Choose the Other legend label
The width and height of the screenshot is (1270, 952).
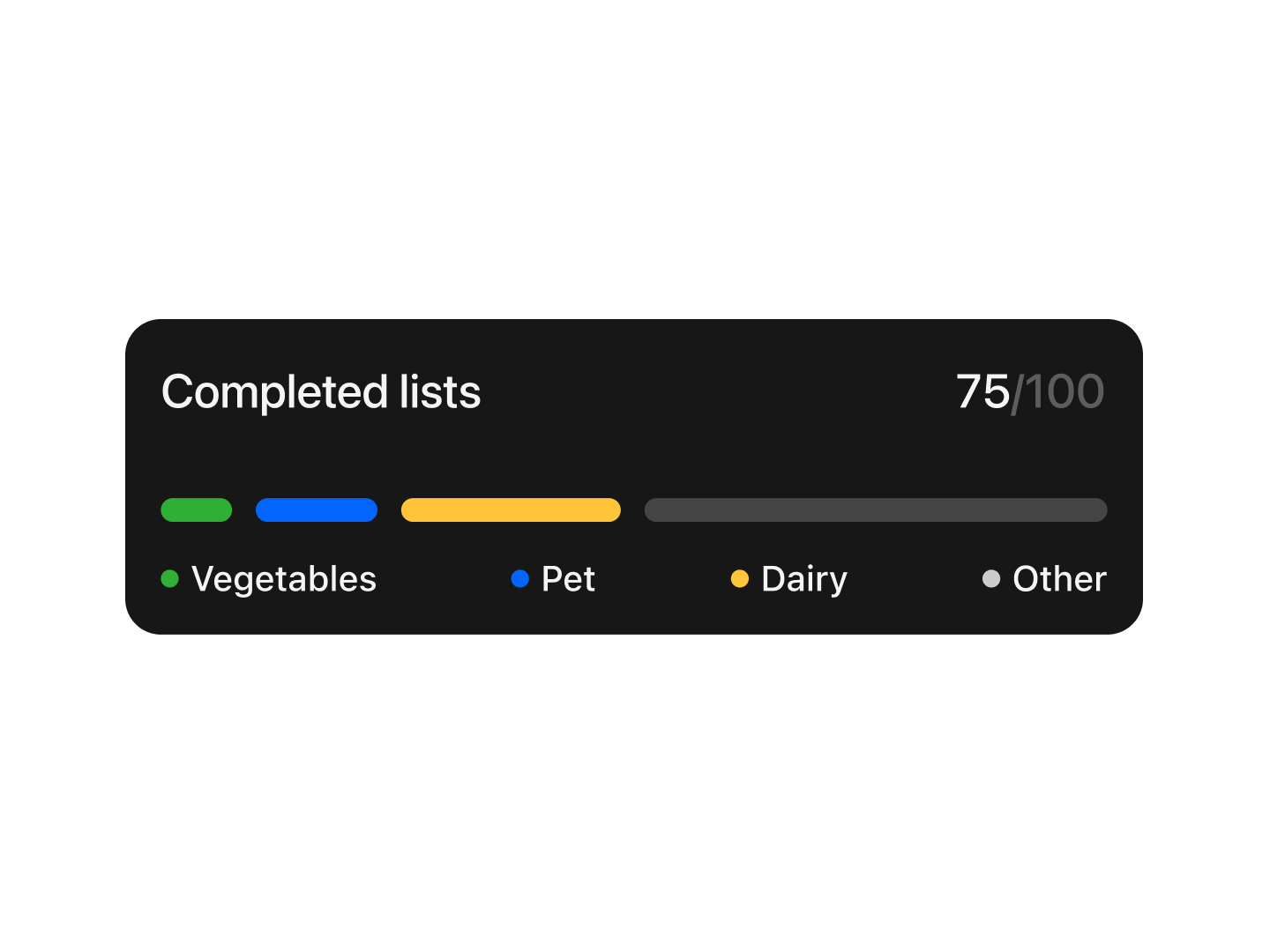point(1059,579)
